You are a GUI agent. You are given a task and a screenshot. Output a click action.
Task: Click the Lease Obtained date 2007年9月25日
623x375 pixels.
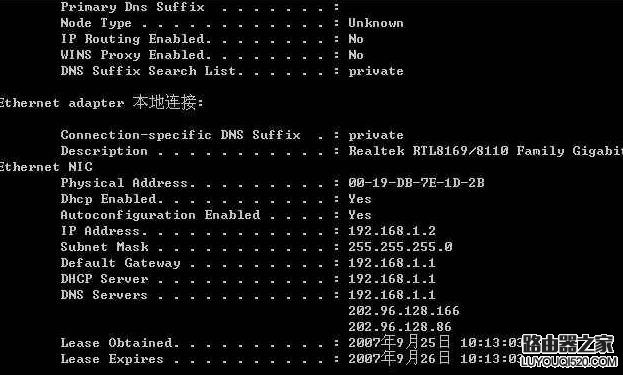399,342
